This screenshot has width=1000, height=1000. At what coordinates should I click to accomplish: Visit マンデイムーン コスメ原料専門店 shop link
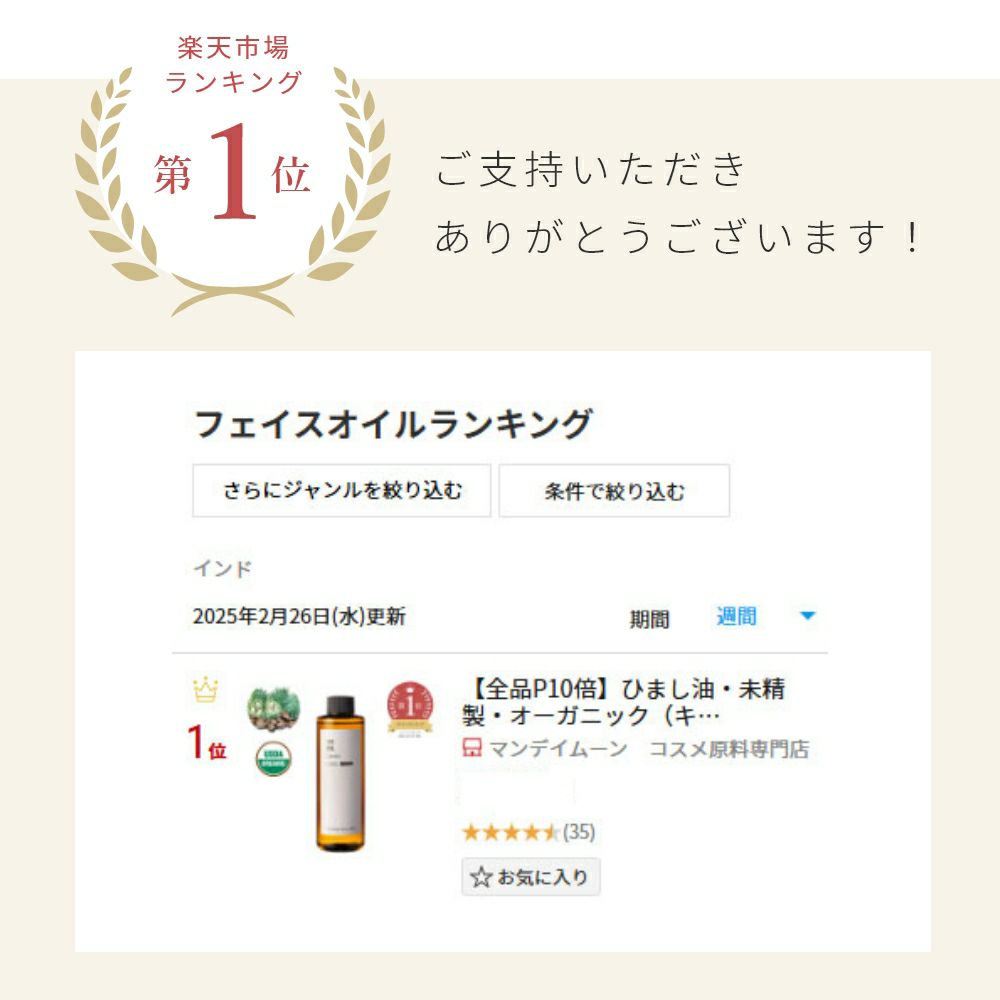point(649,748)
